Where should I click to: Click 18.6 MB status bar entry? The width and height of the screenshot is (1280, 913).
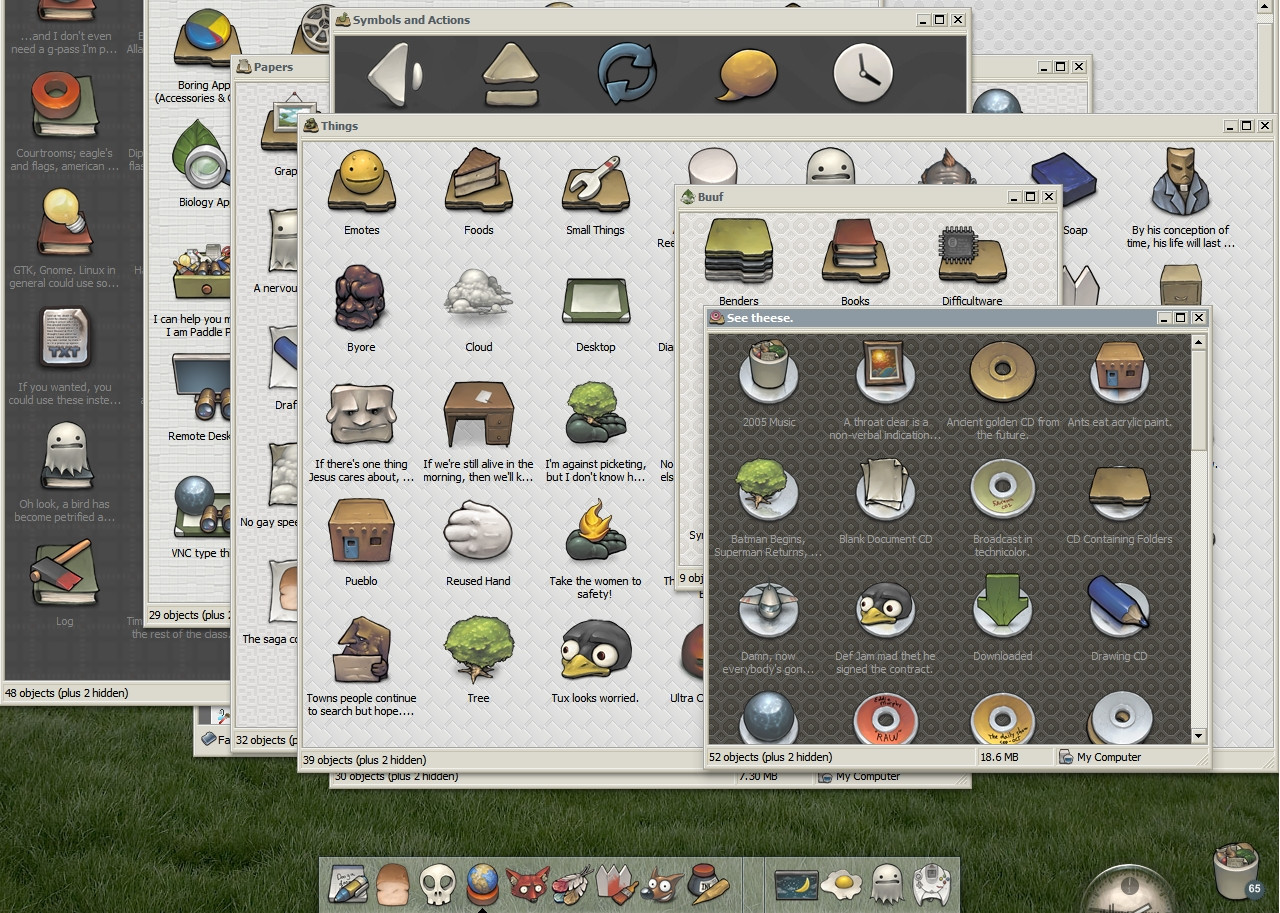pos(999,757)
